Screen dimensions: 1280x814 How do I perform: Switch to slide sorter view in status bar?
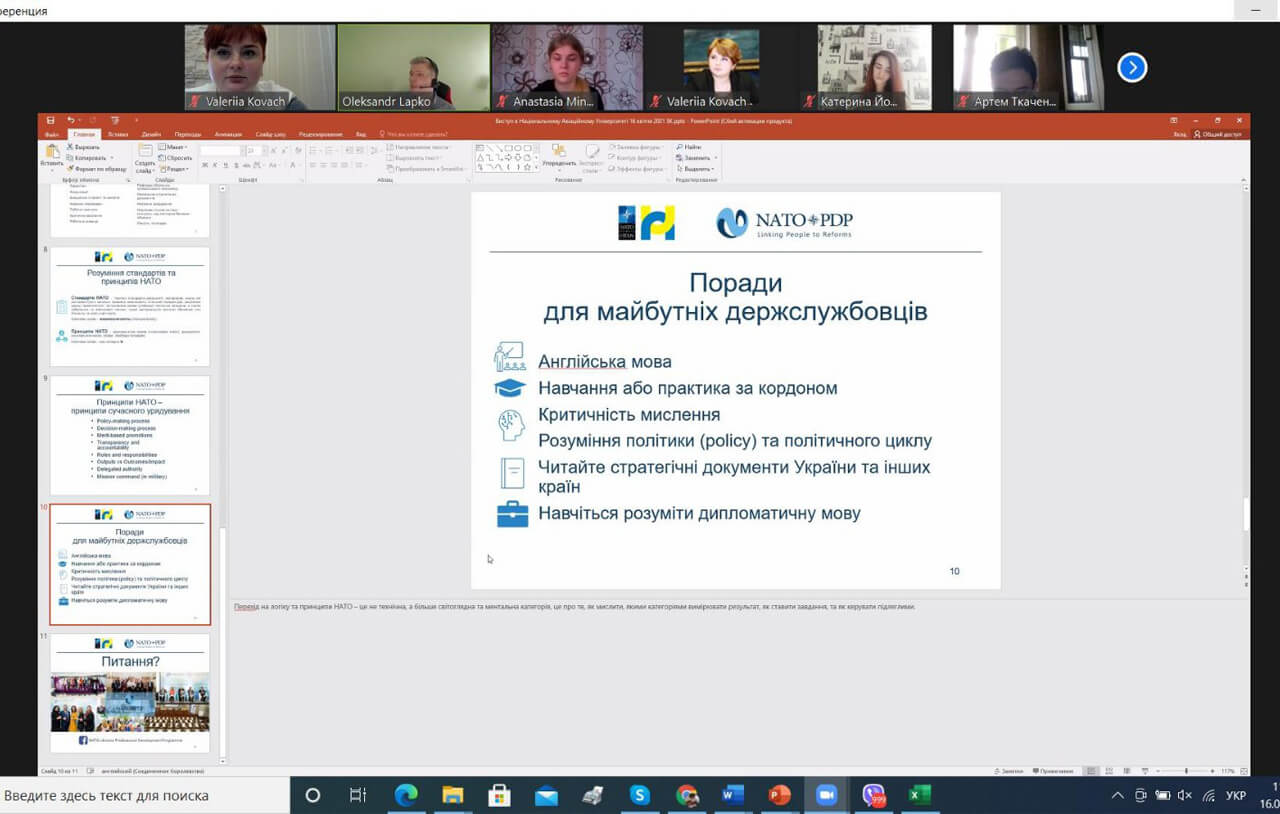pos(1109,771)
